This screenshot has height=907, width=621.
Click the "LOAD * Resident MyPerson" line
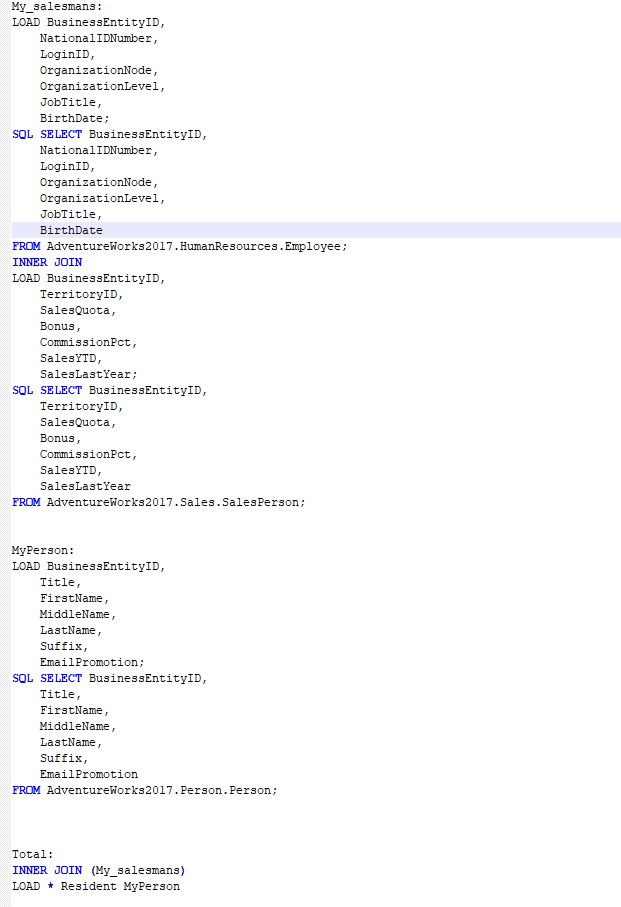click(x=96, y=887)
